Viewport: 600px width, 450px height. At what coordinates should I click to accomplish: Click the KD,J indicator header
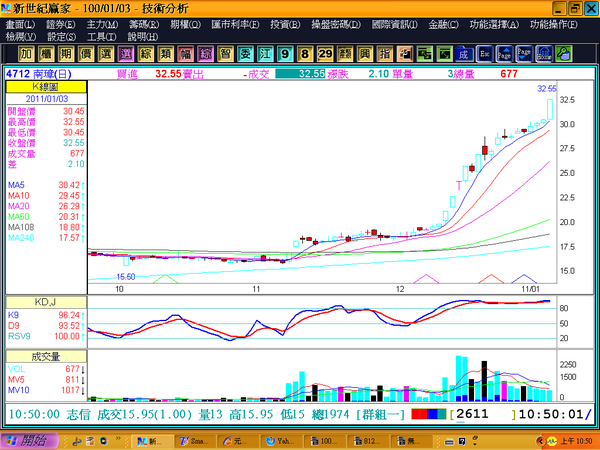pos(46,302)
